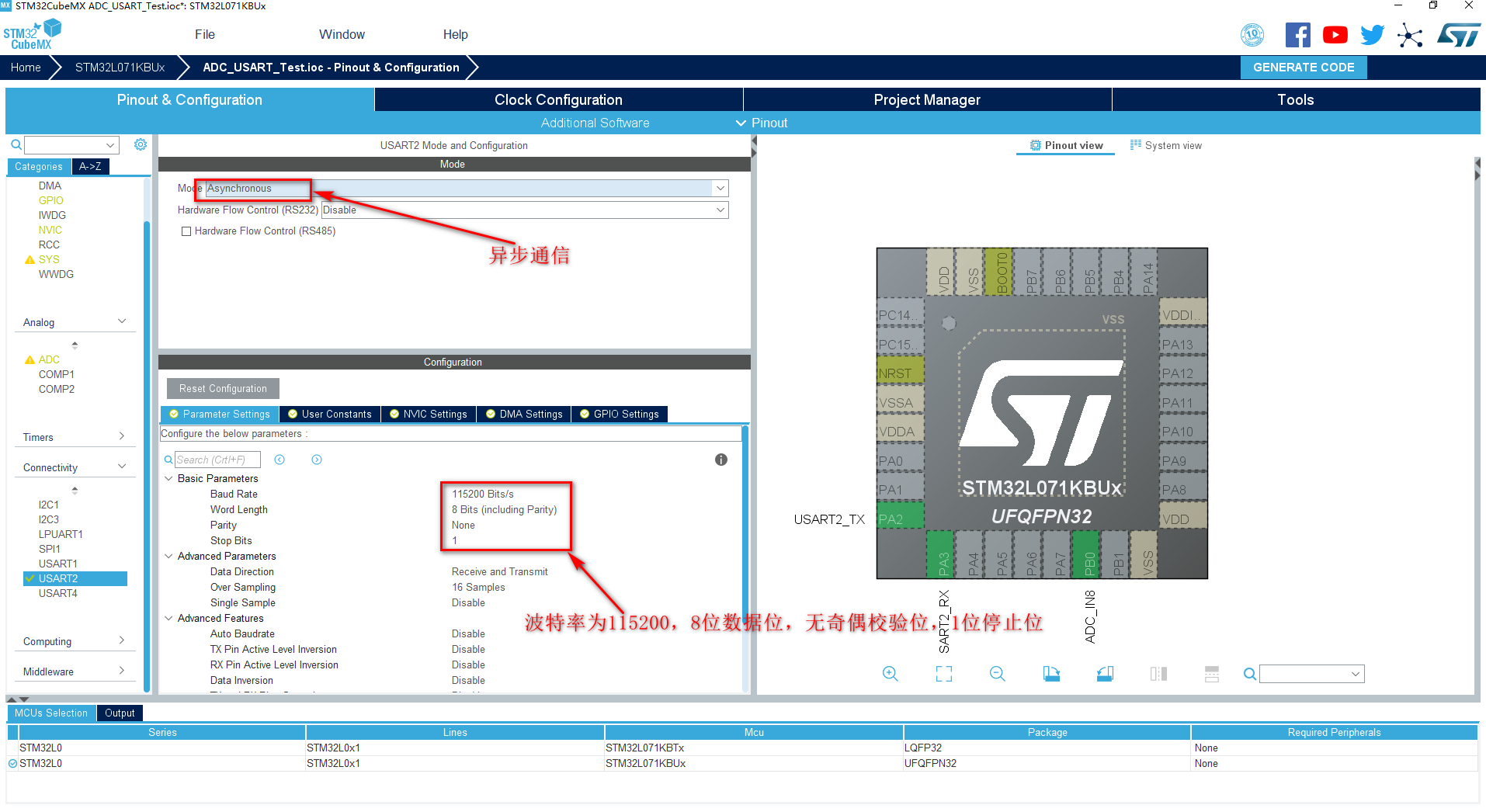Open the Twitter icon link
The image size is (1486, 812).
tap(1372, 35)
